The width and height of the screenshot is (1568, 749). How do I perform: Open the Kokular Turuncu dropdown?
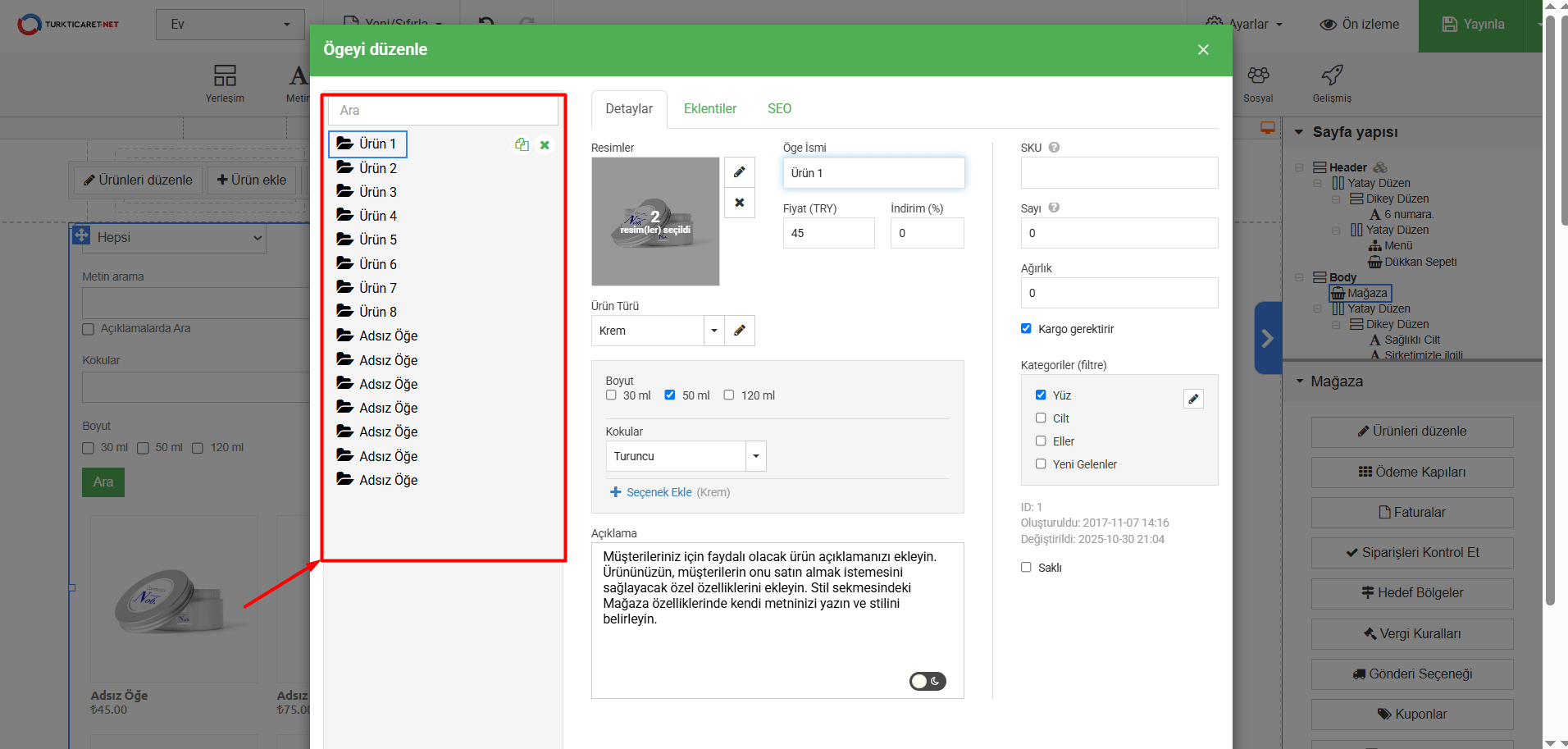click(755, 456)
